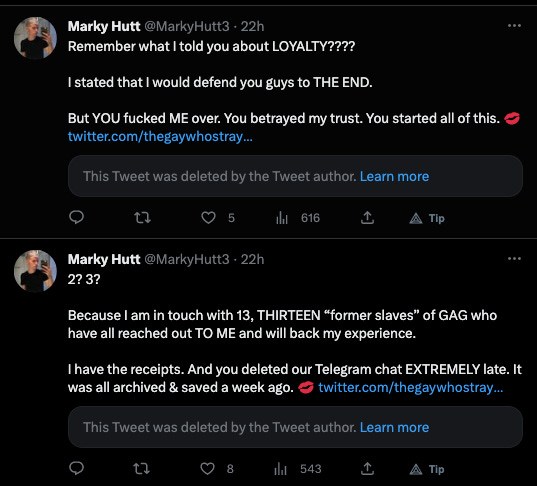Open twitter.com/thegaywhostray link in second tweet
Viewport: 537px width, 486px height.
pos(411,387)
